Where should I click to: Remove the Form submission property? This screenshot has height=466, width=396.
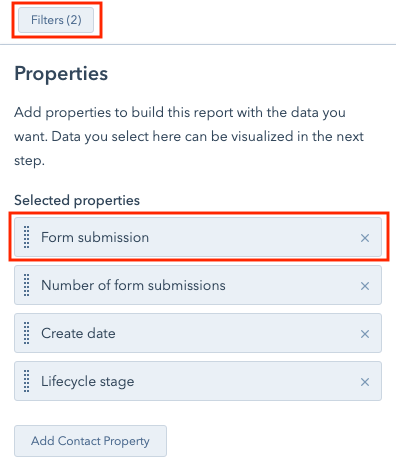[x=365, y=238]
